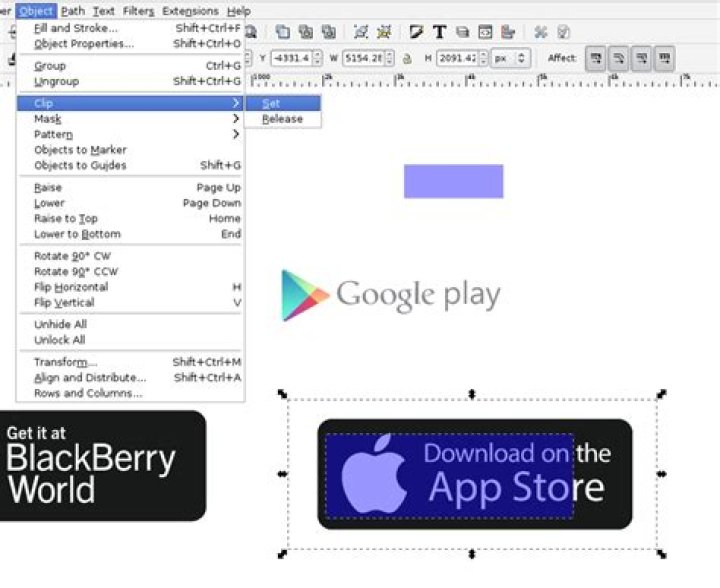Select Fill and Stroke menu entry
Screen dimensions: 720x588
[x=129, y=28]
